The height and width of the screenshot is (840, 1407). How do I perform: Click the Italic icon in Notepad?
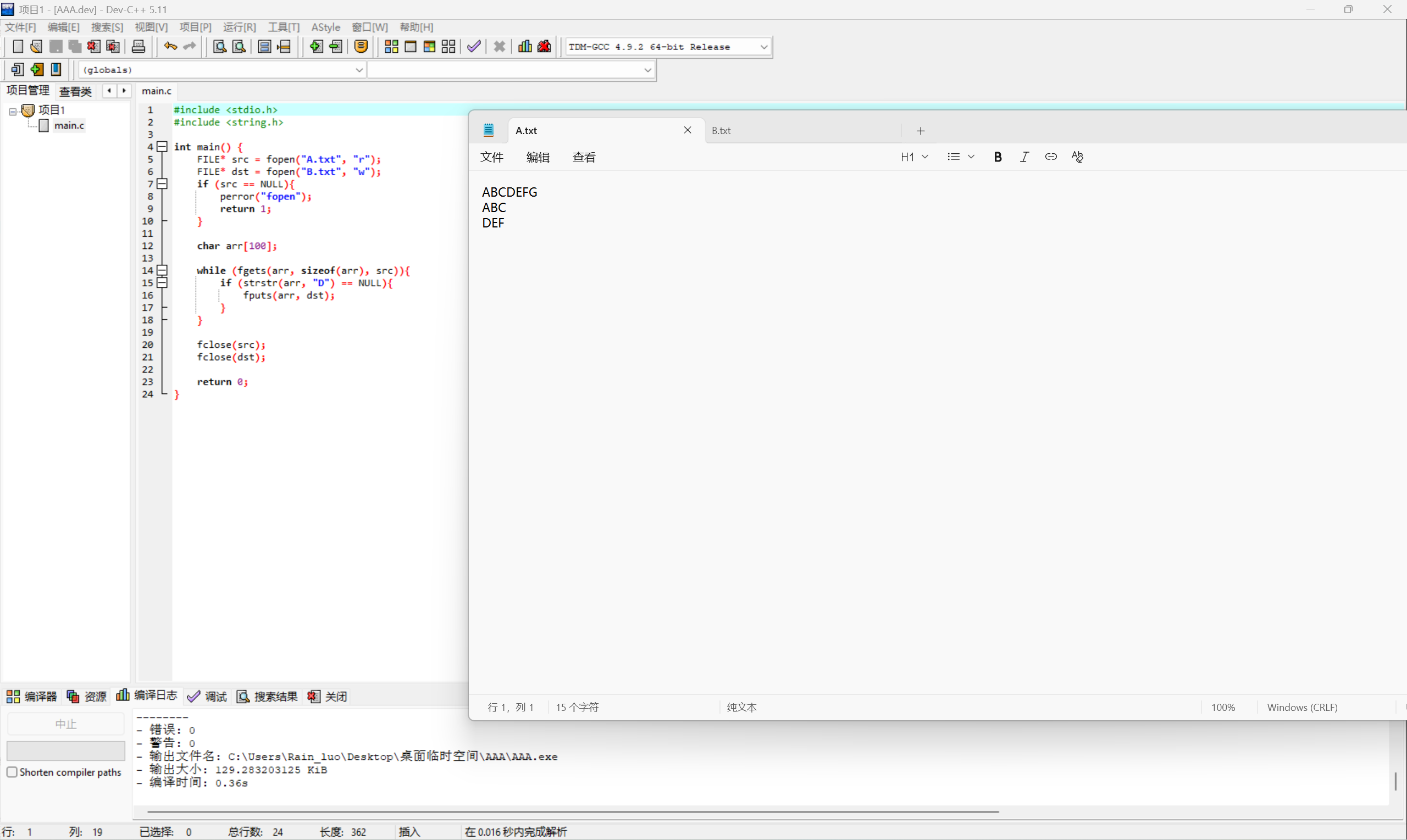tap(1024, 157)
